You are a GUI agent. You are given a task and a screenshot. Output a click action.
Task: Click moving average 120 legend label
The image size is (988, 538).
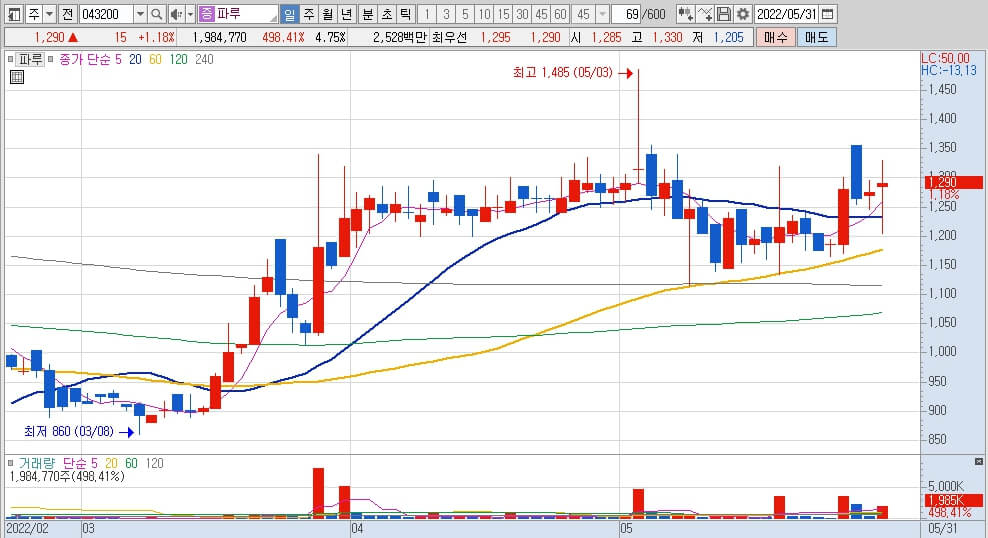click(x=178, y=59)
